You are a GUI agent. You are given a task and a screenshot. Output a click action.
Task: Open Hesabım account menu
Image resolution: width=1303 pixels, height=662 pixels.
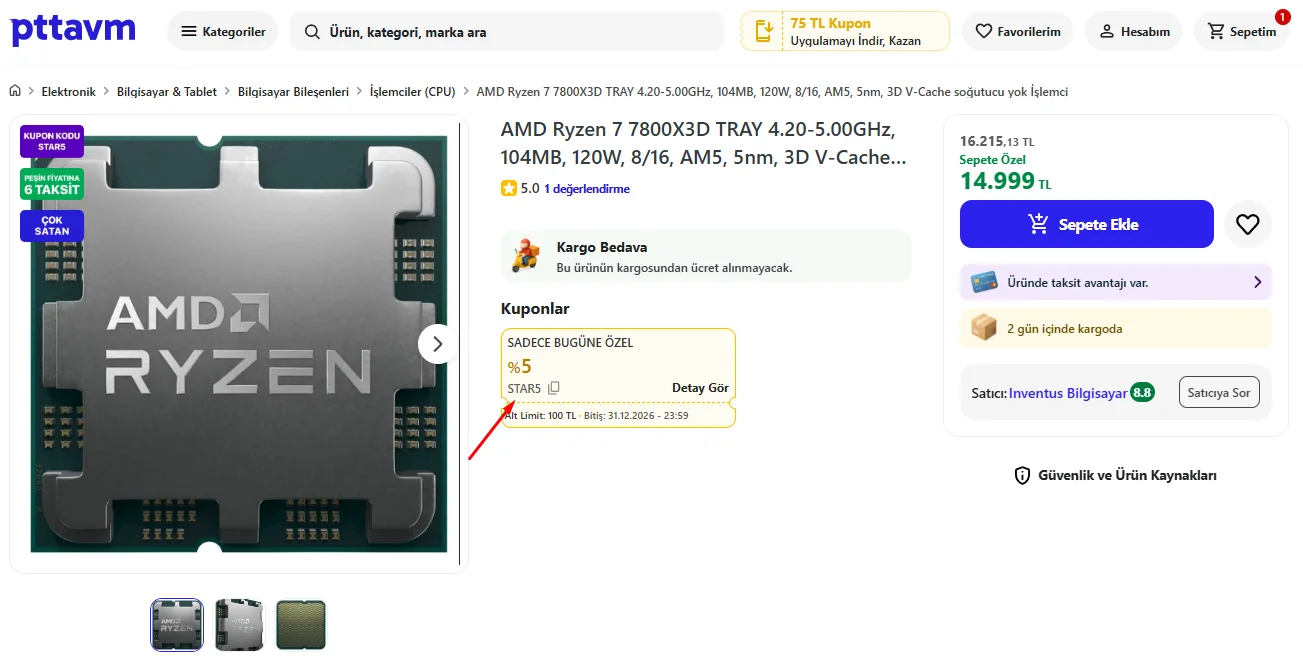click(x=1134, y=31)
